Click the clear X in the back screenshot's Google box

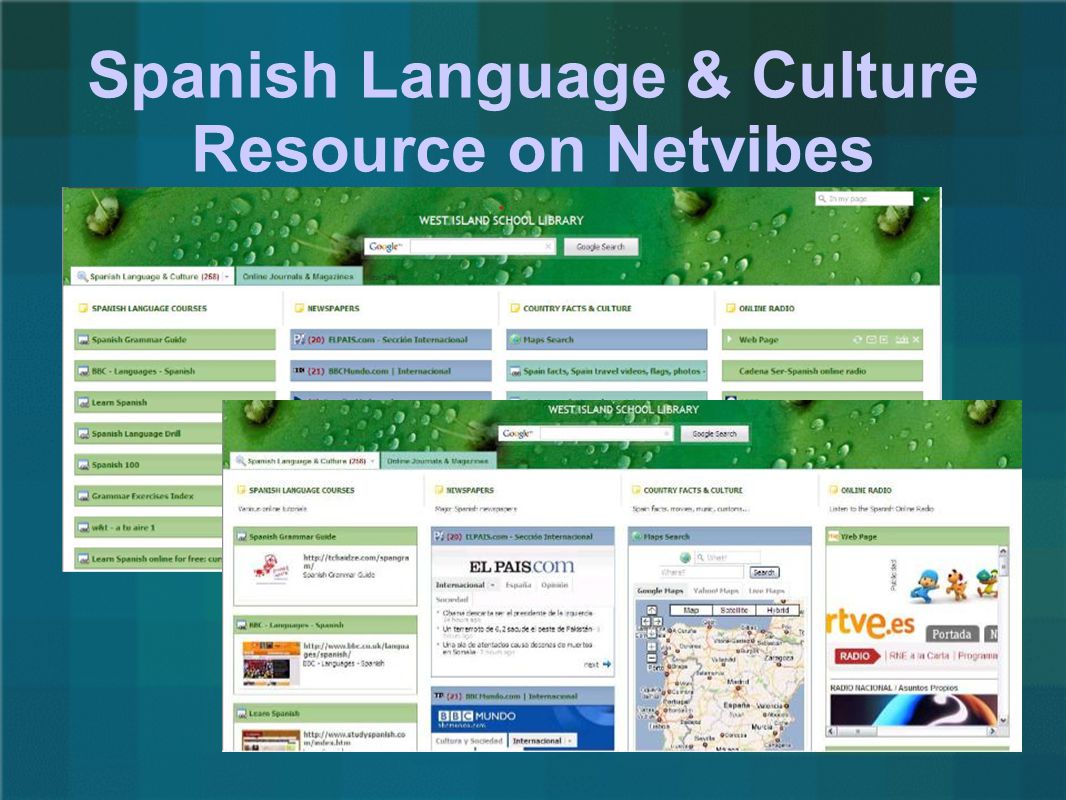click(x=548, y=247)
